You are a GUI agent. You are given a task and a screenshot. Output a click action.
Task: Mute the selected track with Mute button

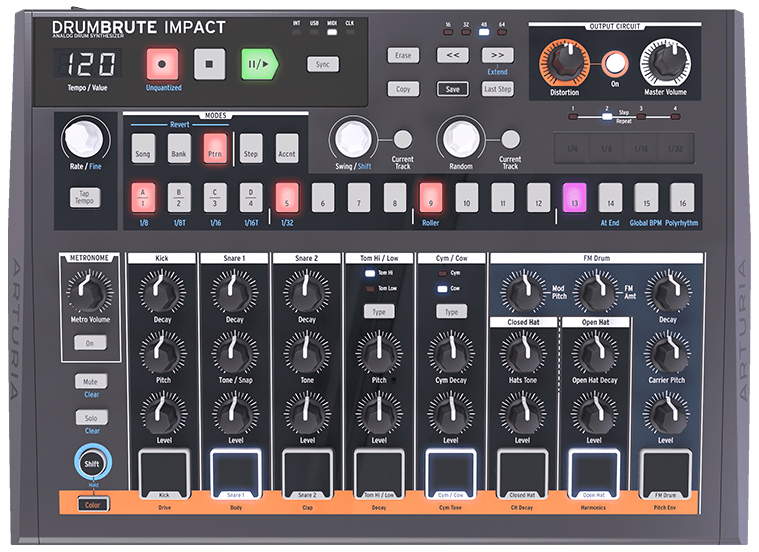click(x=90, y=382)
